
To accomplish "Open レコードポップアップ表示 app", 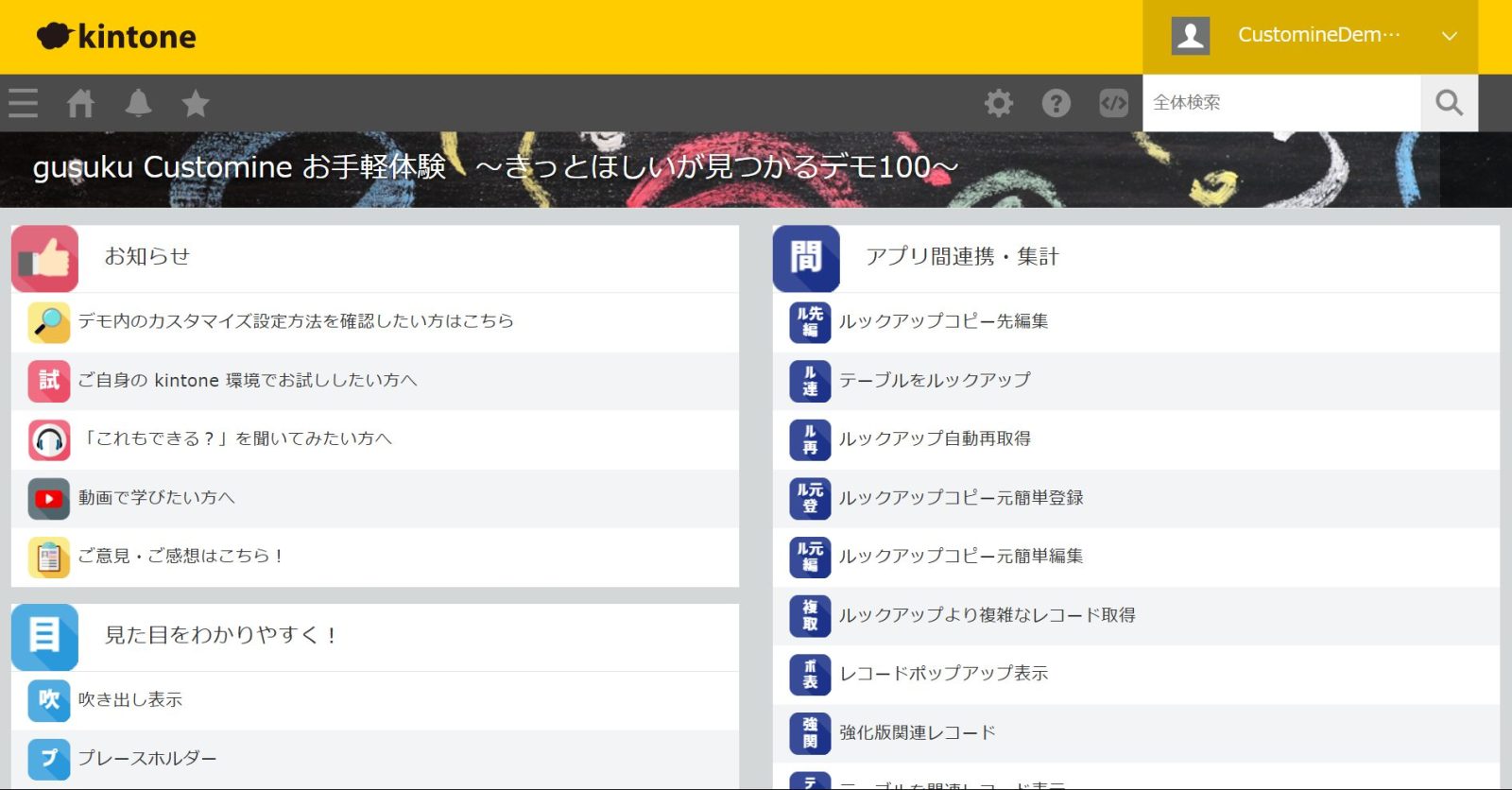I will [944, 673].
